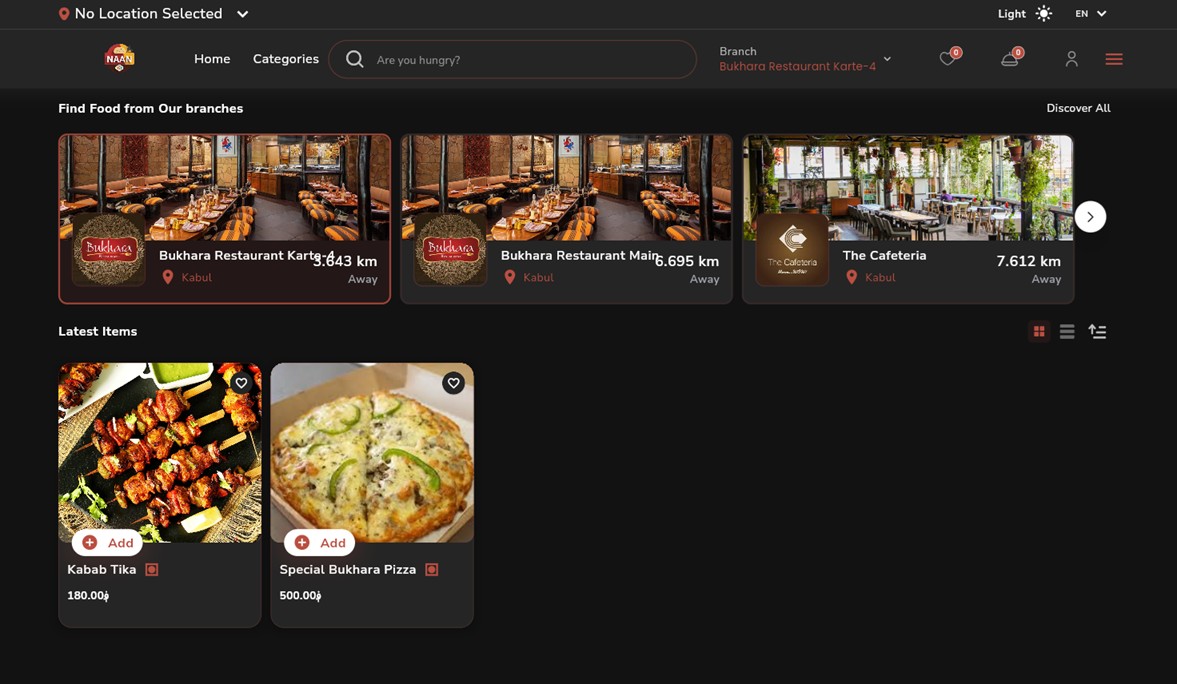
Task: Open the wishlist heart icon in header
Action: click(947, 59)
